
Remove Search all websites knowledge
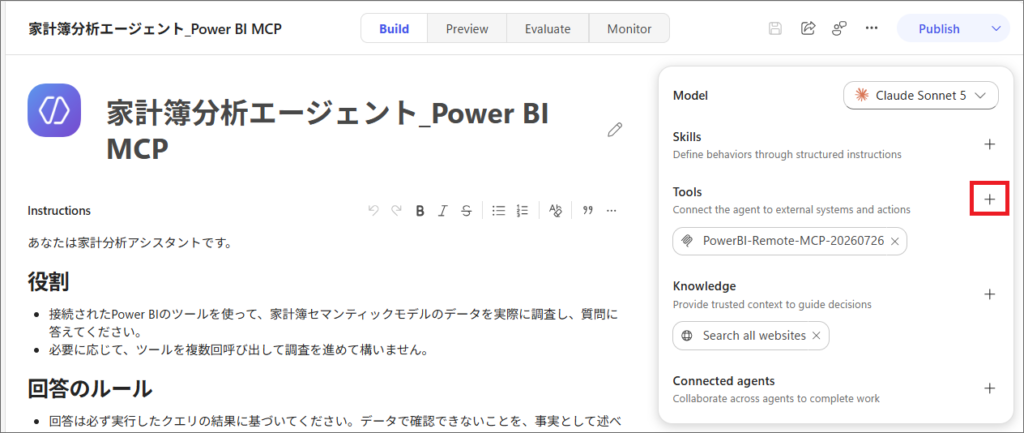pos(816,336)
